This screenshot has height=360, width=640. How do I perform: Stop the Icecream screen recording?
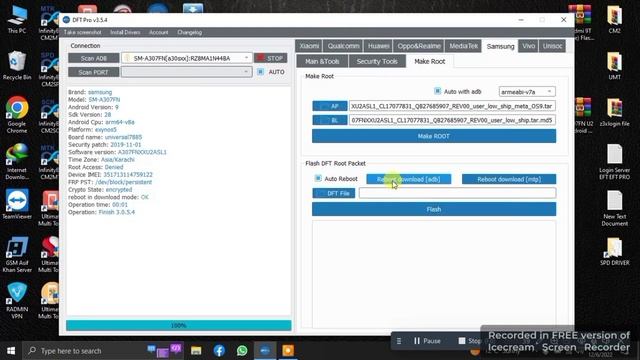469,341
